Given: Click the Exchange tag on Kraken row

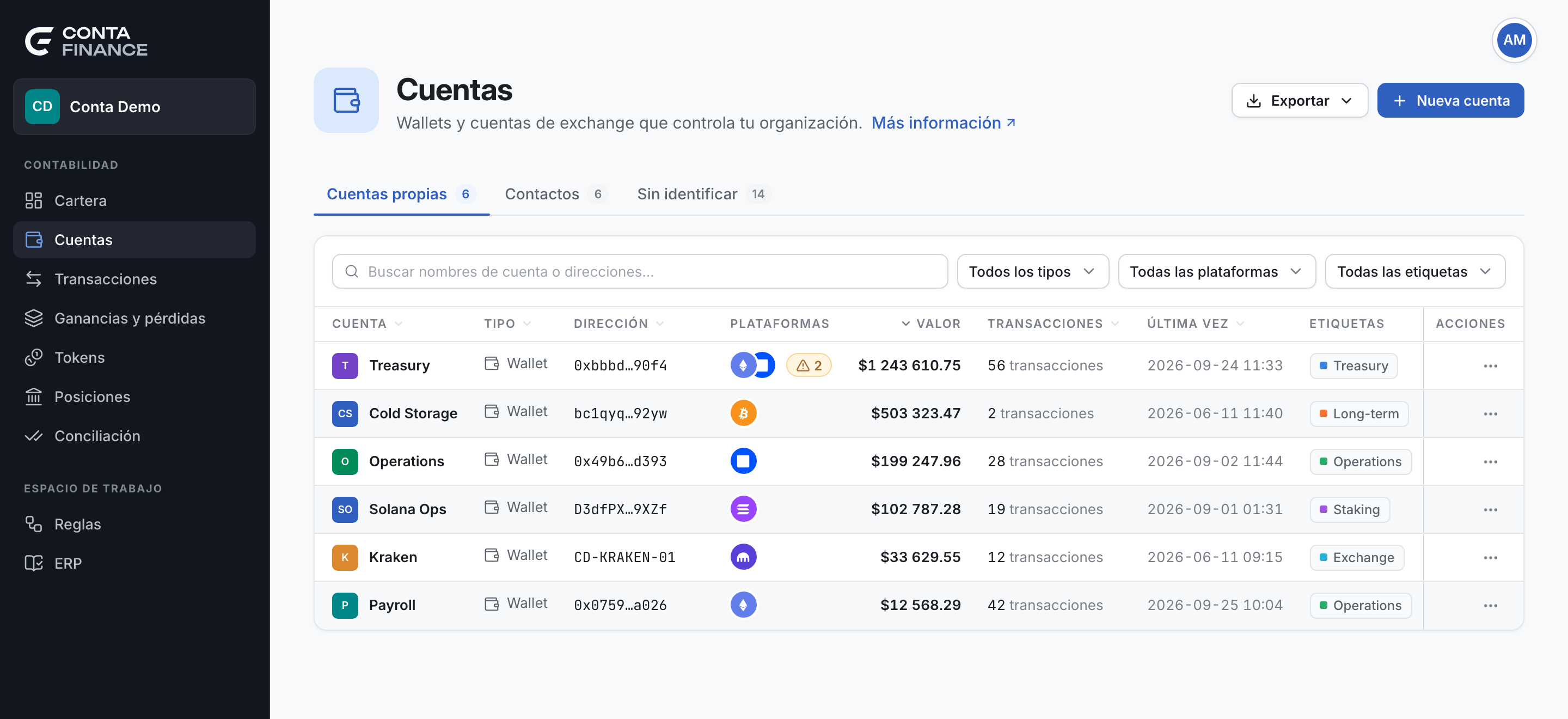Looking at the screenshot, I should (x=1356, y=558).
